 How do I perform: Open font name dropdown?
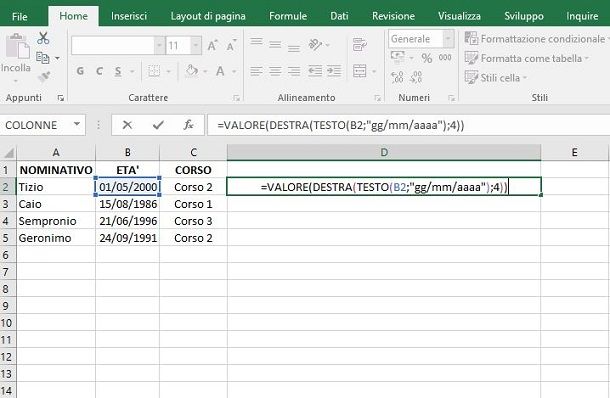(159, 46)
